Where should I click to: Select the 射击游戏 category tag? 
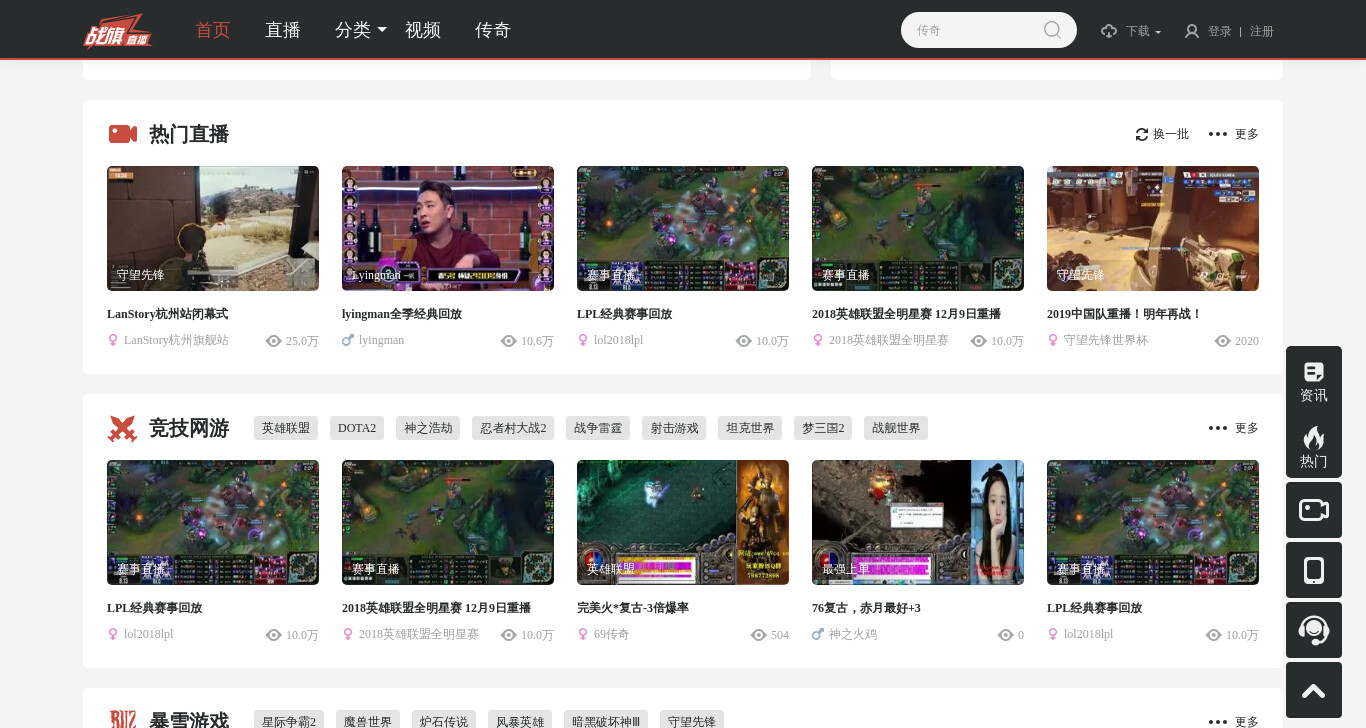click(674, 428)
